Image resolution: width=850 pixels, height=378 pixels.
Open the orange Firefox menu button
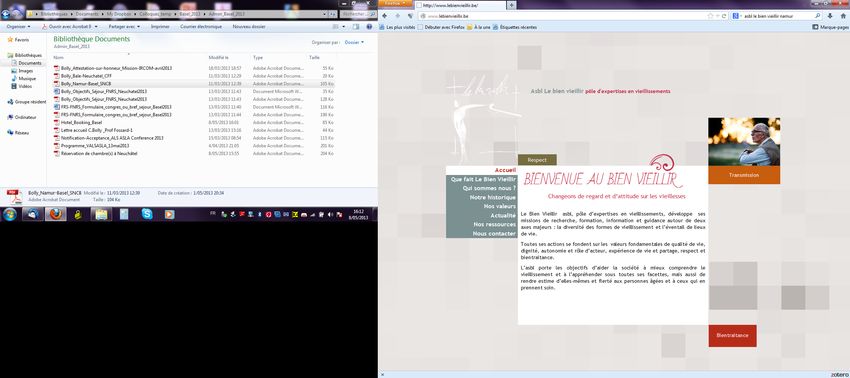[x=395, y=3]
